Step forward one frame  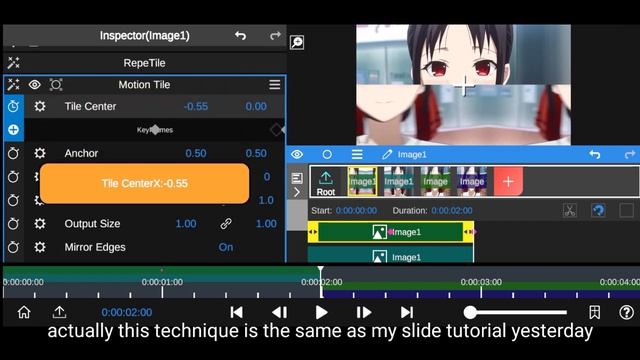(x=364, y=312)
